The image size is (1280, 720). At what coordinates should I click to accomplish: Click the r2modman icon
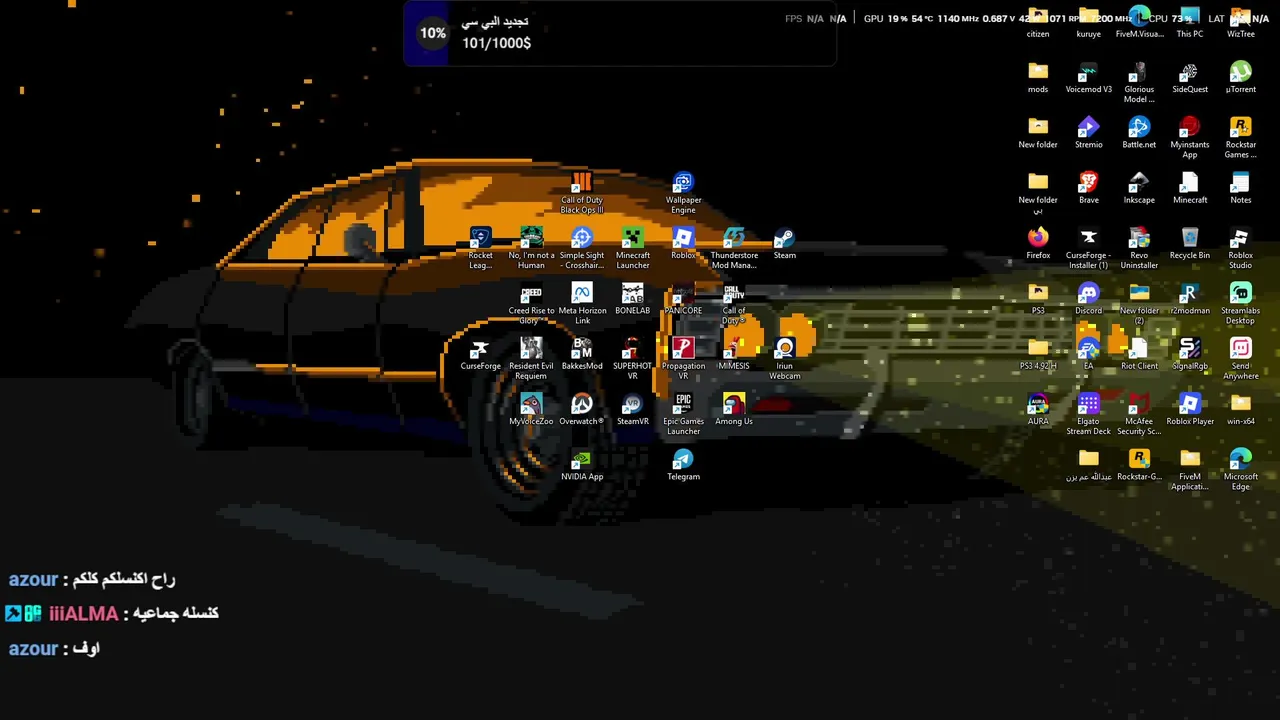[x=1190, y=298]
